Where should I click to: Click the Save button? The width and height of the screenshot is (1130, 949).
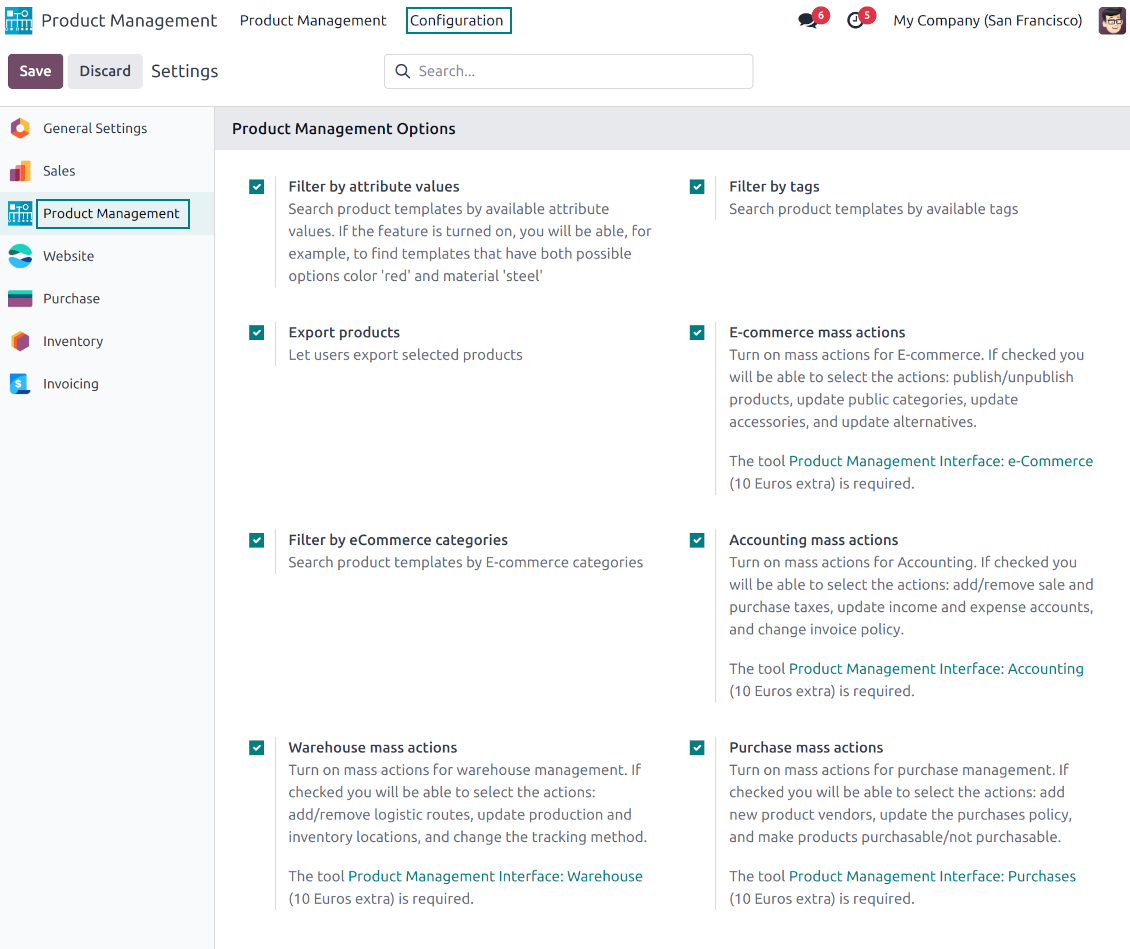coord(35,71)
